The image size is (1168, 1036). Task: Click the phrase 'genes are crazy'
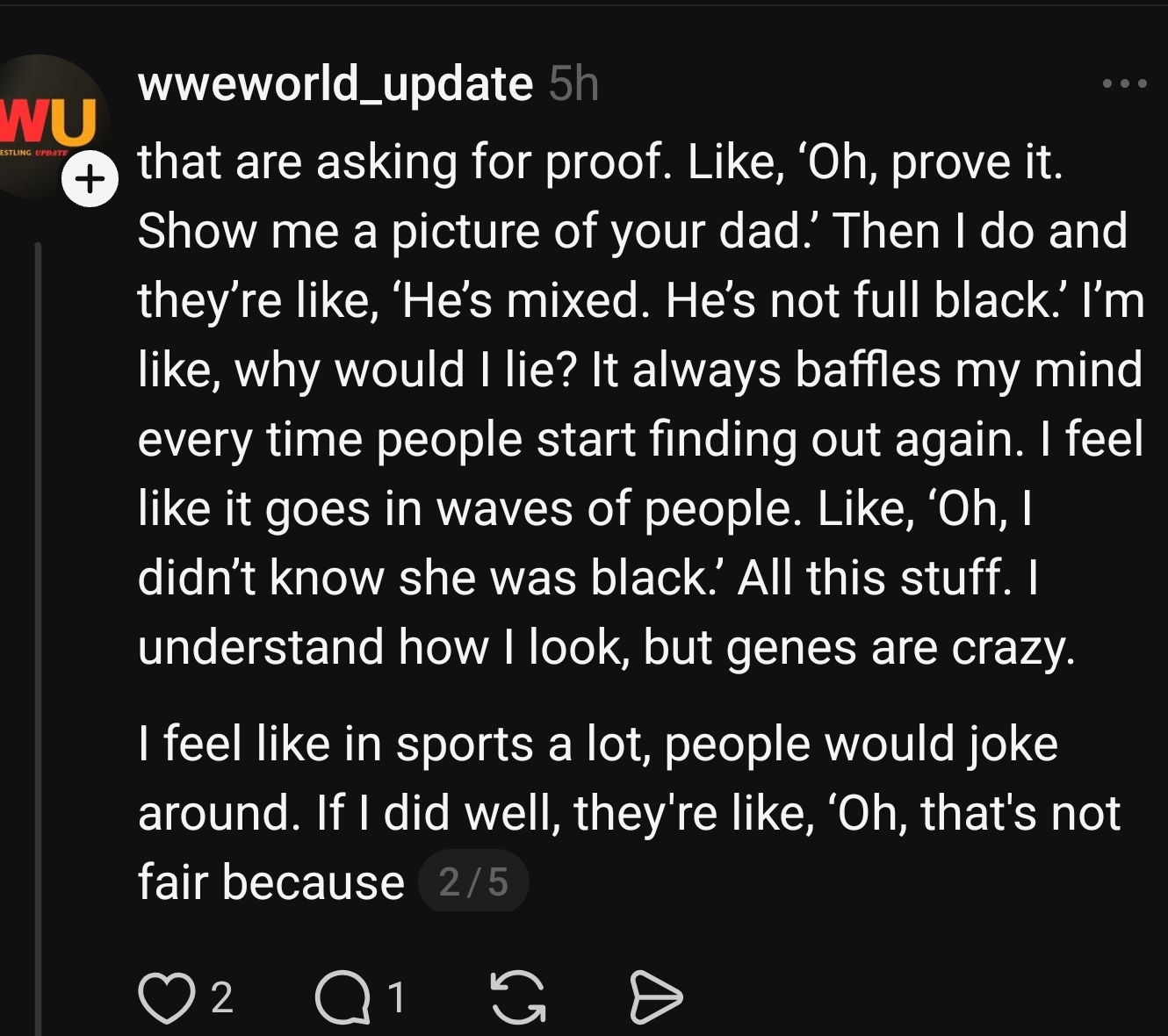900,648
